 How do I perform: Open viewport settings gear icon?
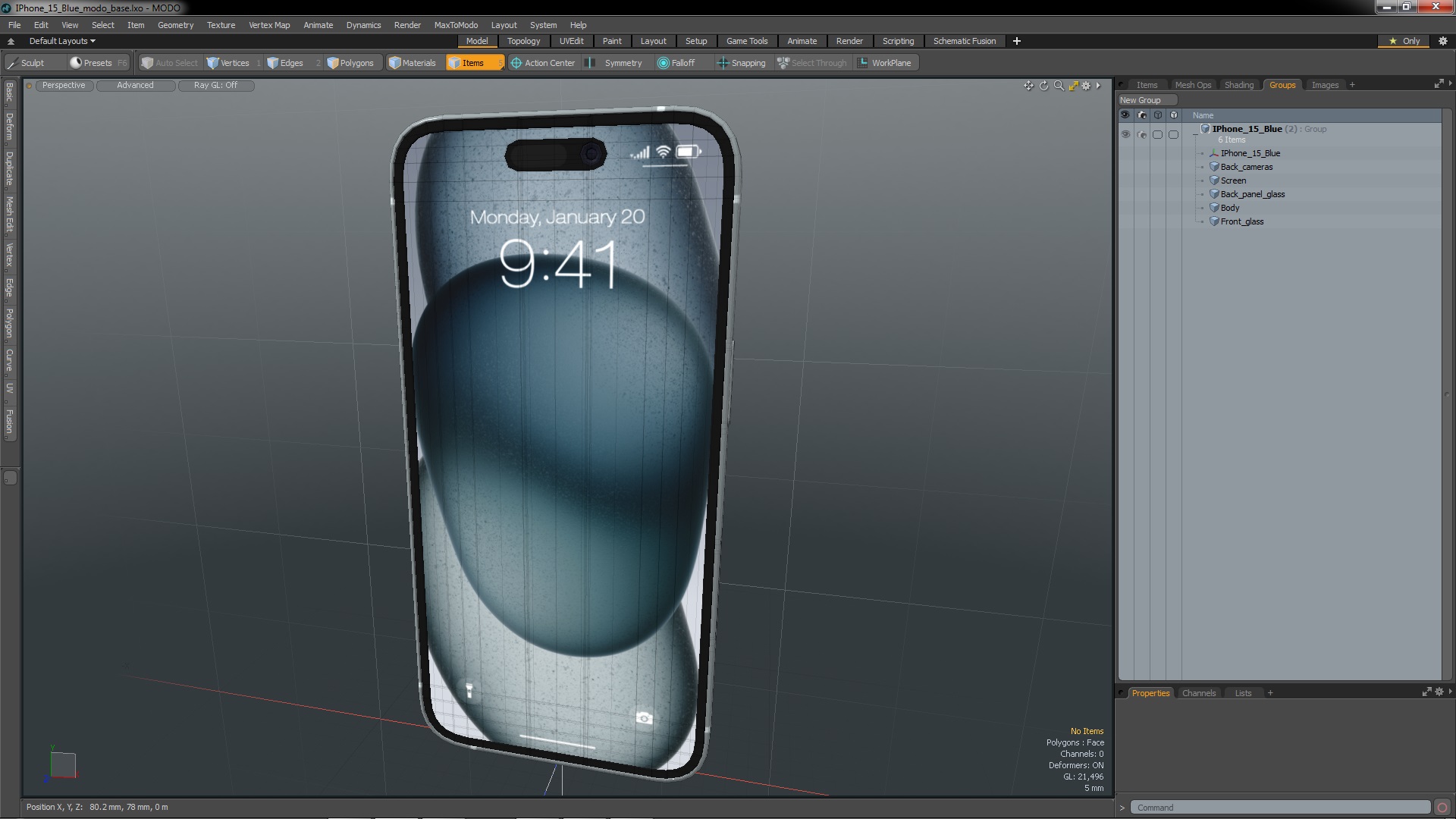tap(1086, 86)
